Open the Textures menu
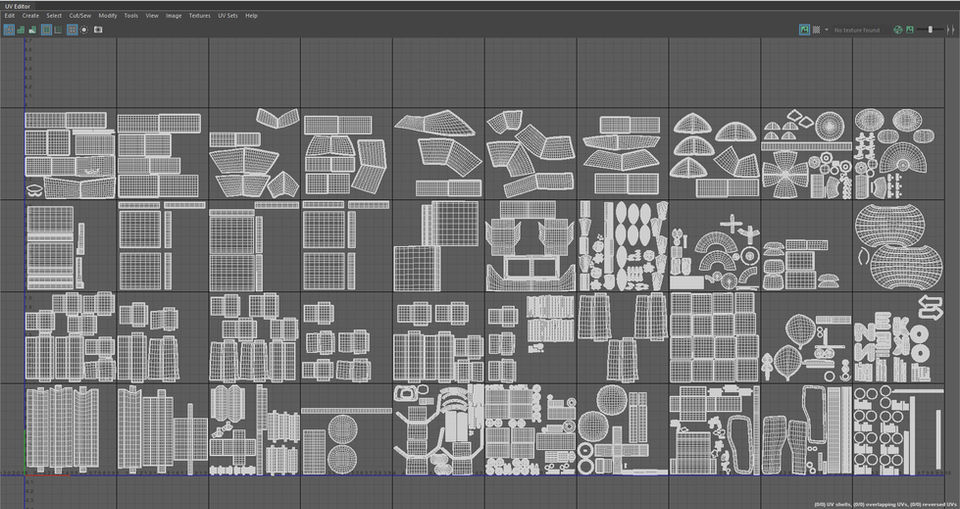This screenshot has height=509, width=960. 200,16
